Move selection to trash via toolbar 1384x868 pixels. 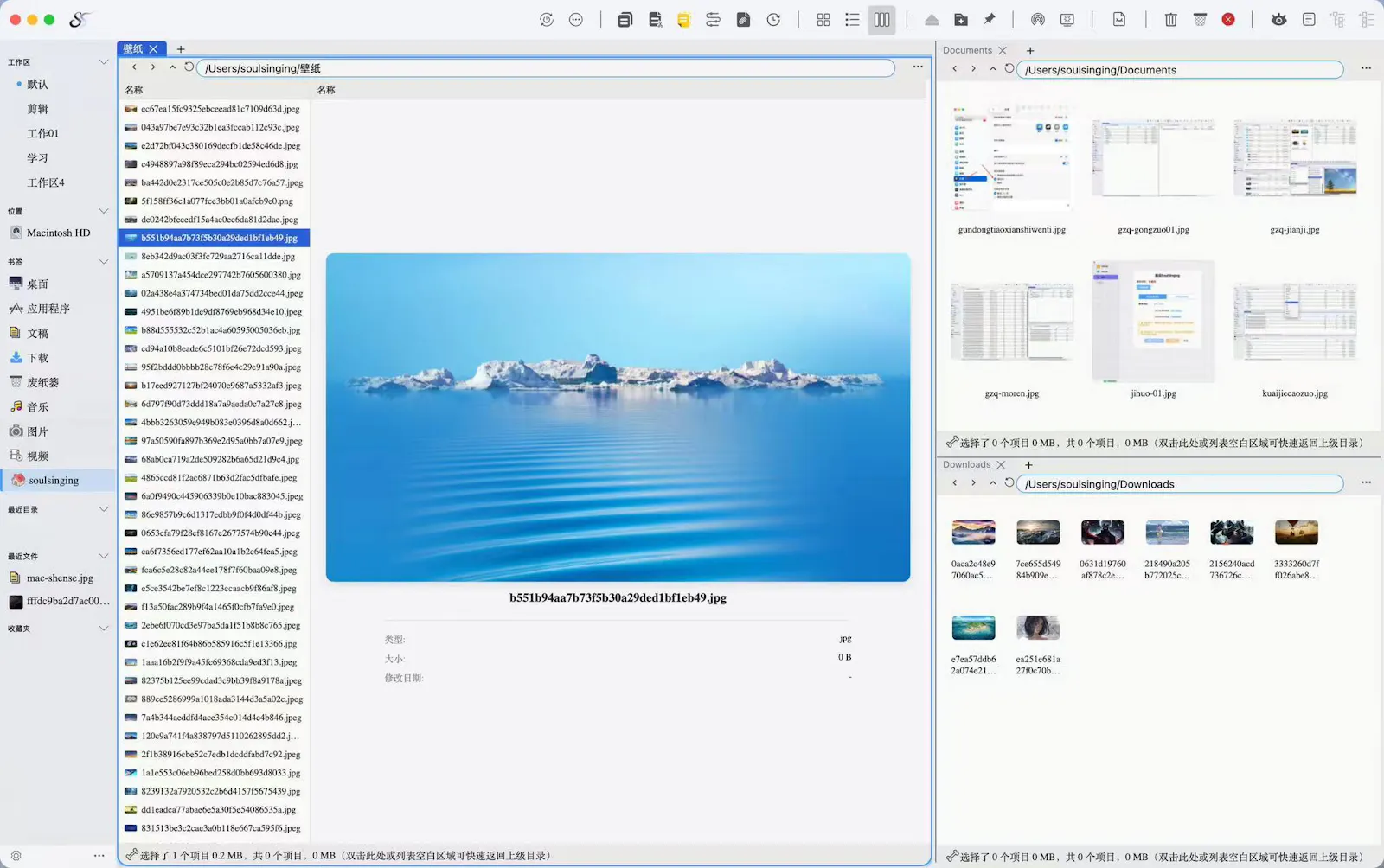tap(1170, 20)
